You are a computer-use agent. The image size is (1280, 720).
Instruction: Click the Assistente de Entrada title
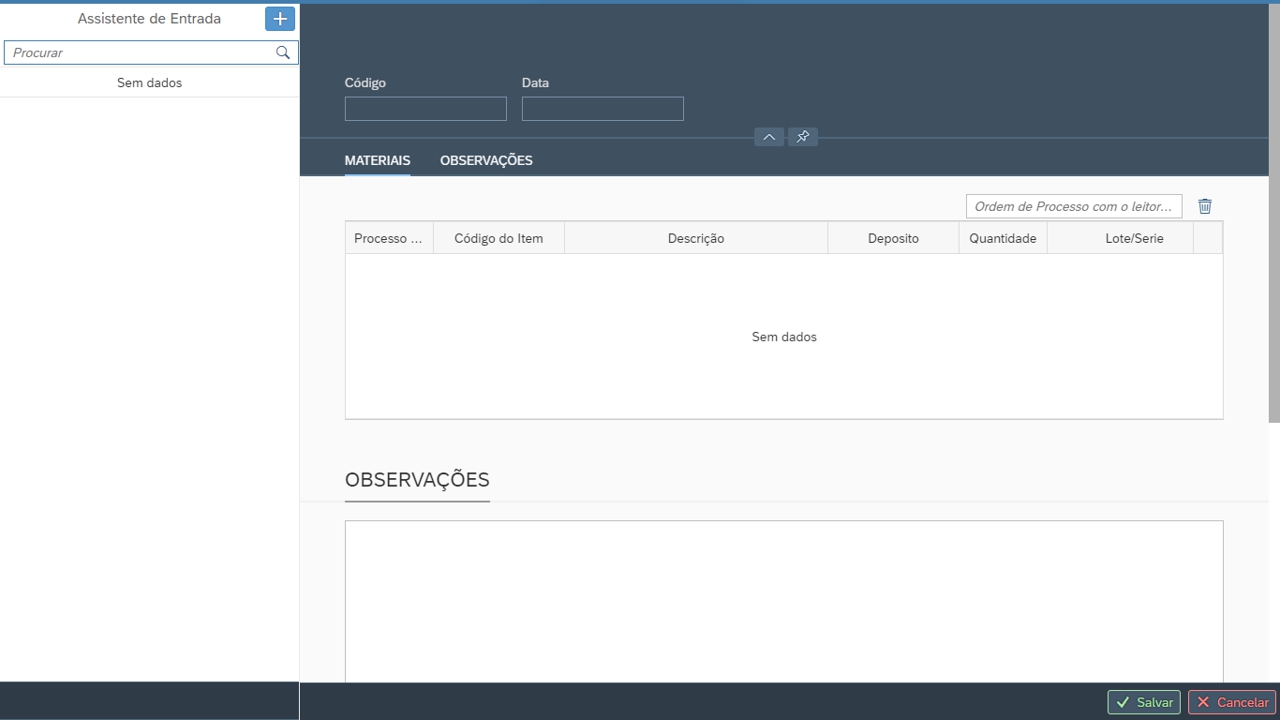pos(149,18)
